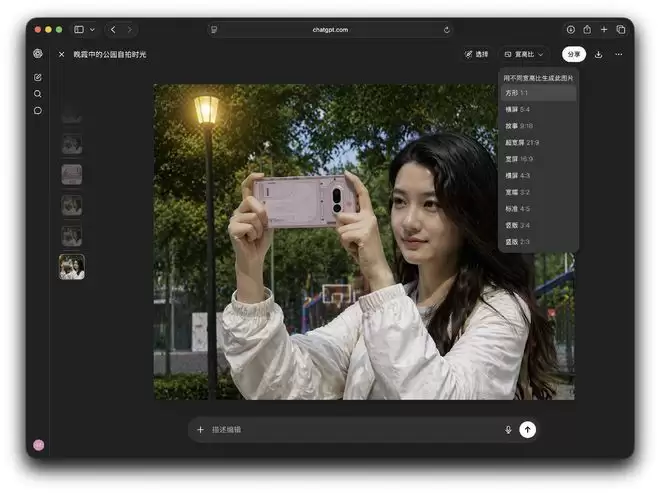Open search from the left sidebar
Viewport: 660px width, 493px height.
38,94
